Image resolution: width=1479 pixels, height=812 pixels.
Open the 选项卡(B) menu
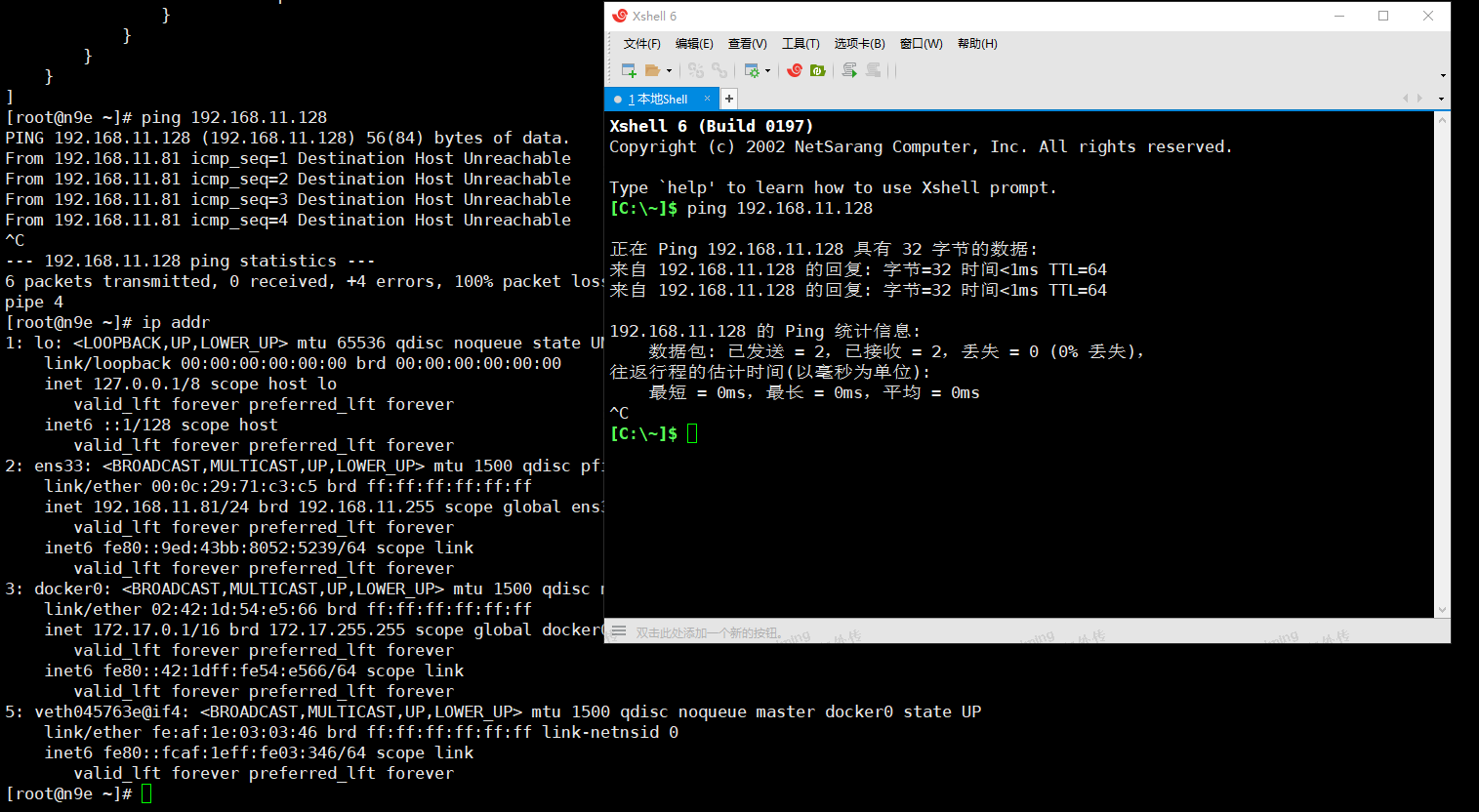pyautogui.click(x=859, y=44)
